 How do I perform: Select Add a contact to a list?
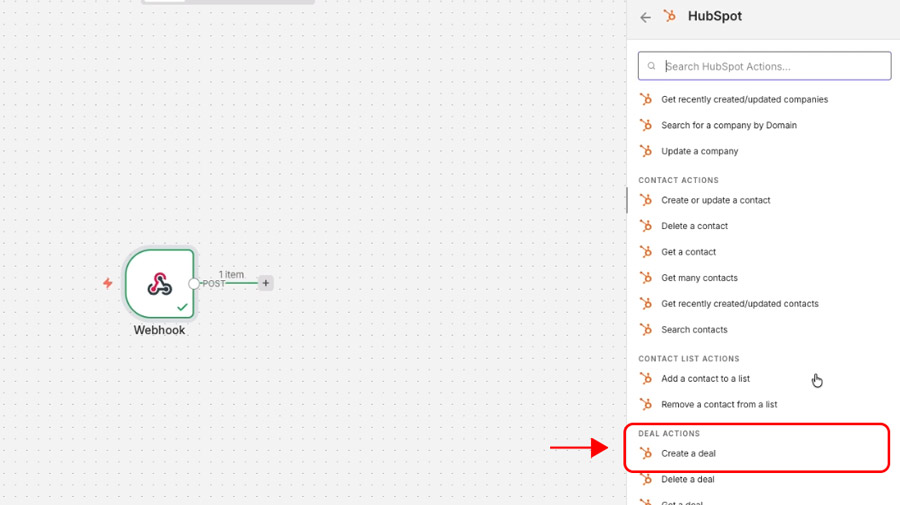point(705,379)
